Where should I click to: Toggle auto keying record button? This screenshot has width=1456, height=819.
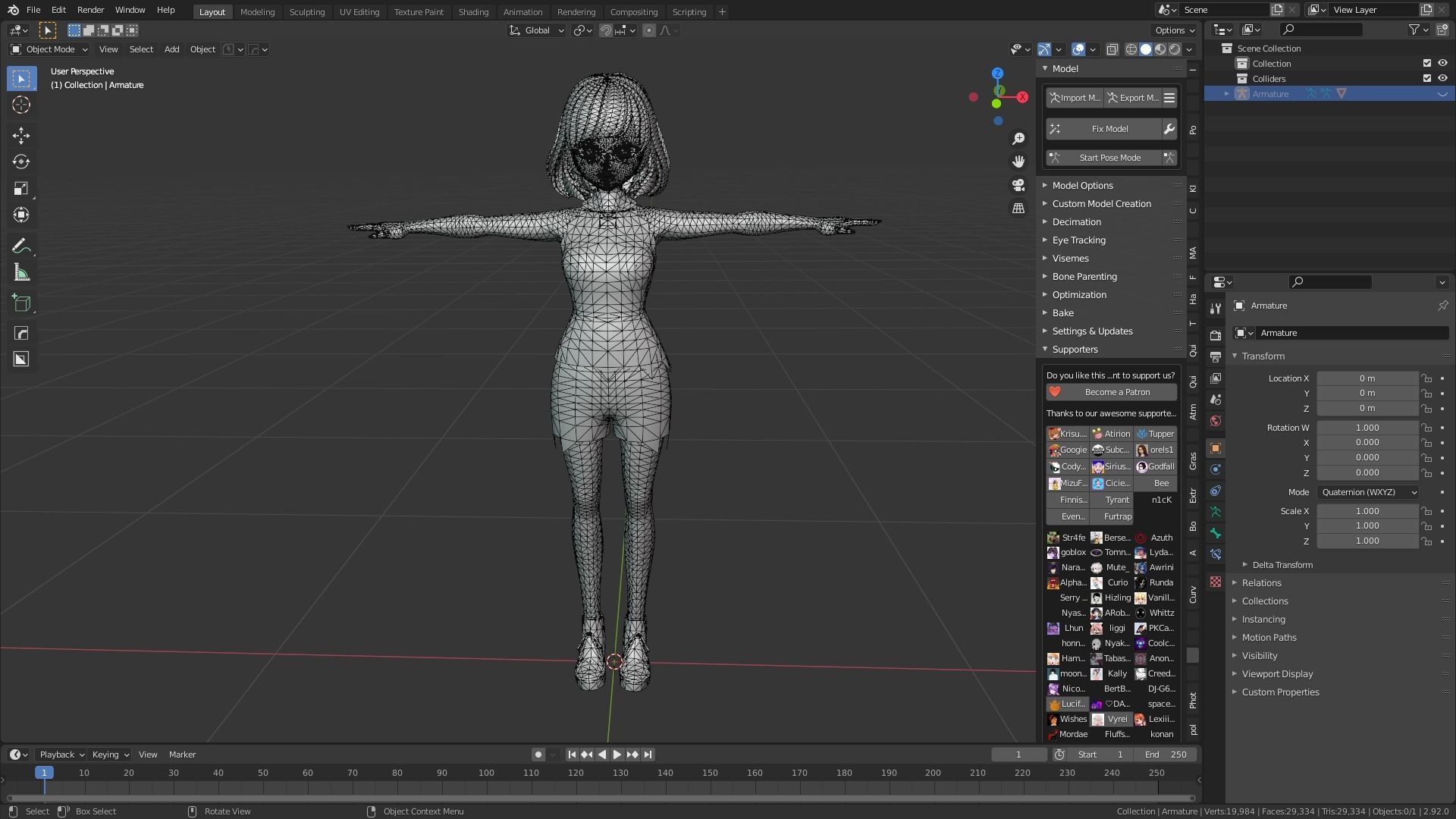click(538, 755)
